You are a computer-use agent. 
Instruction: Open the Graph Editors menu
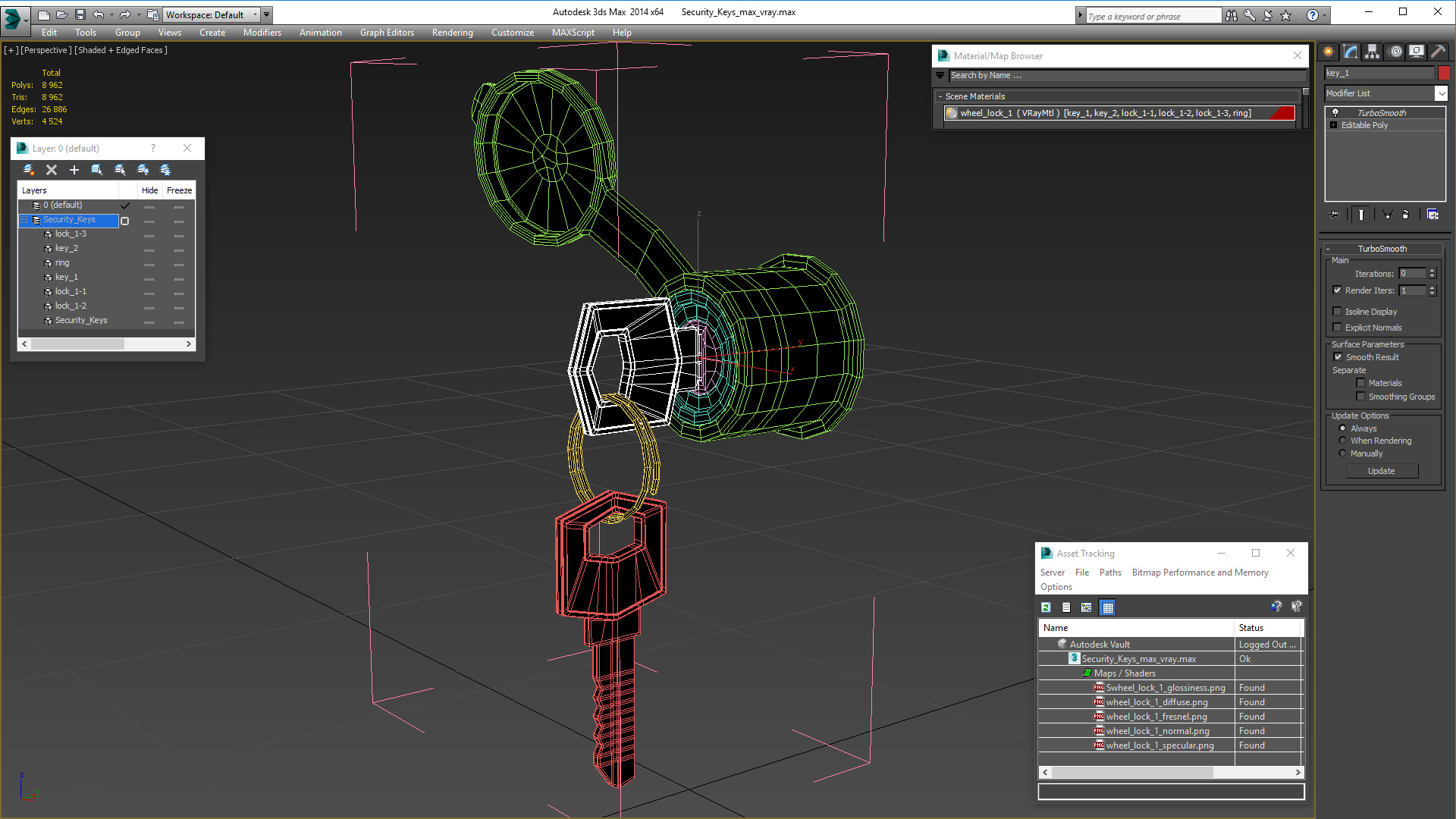tap(387, 33)
